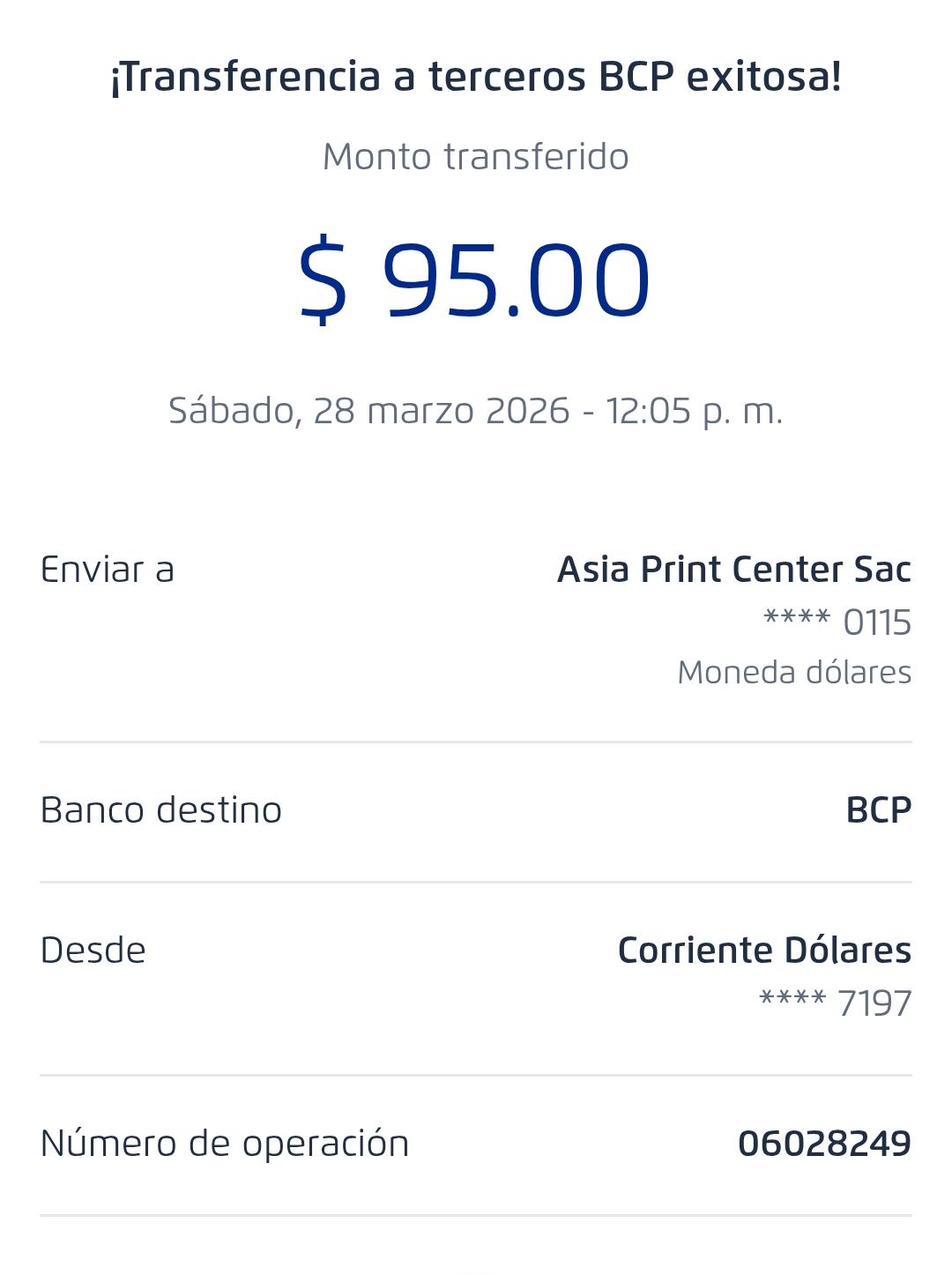Click the date "28 marzo 2026"
This screenshot has width=952, height=1275.
(x=442, y=411)
